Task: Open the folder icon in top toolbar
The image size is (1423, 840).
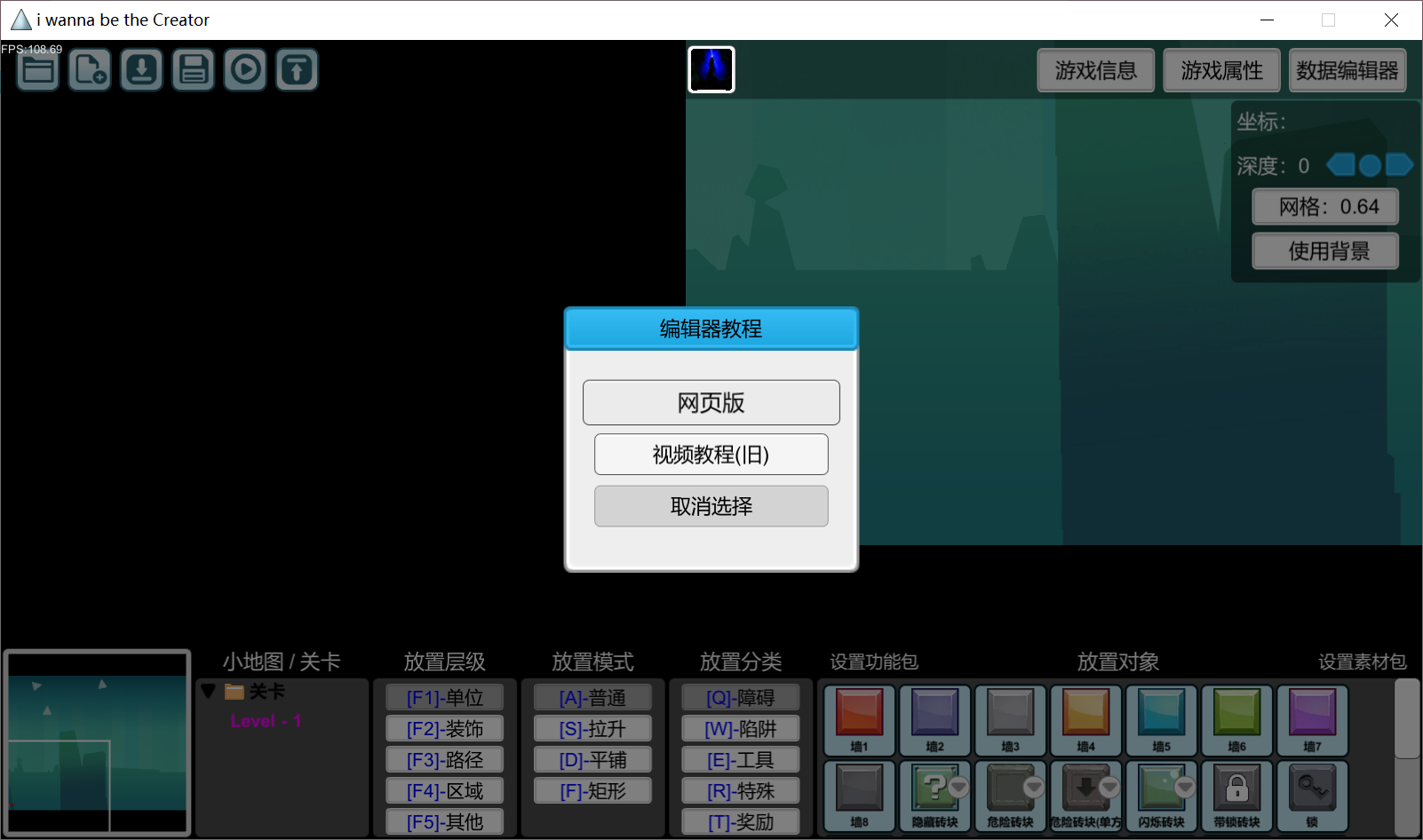Action: [x=38, y=69]
